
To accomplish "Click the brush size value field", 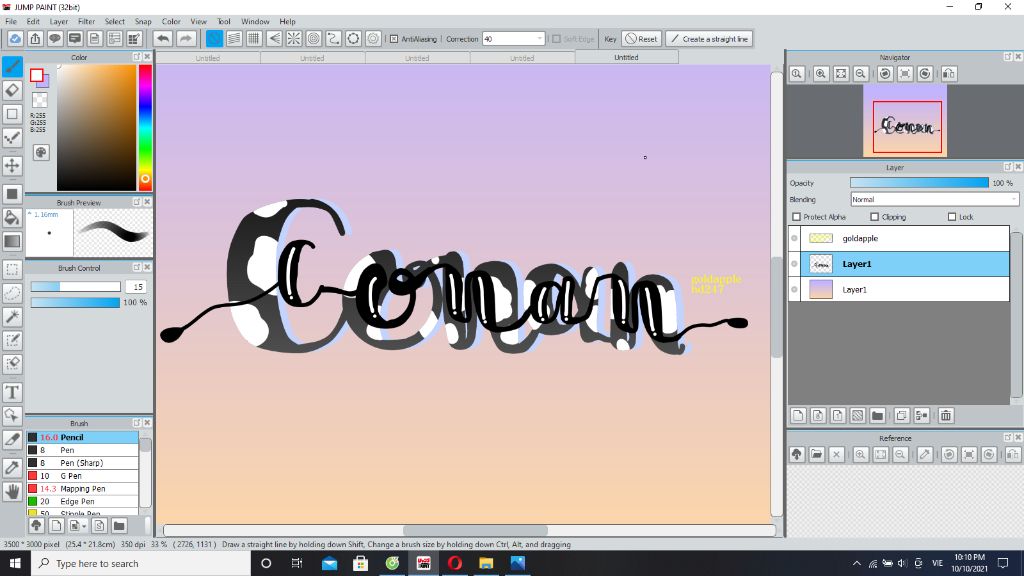I will (136, 287).
